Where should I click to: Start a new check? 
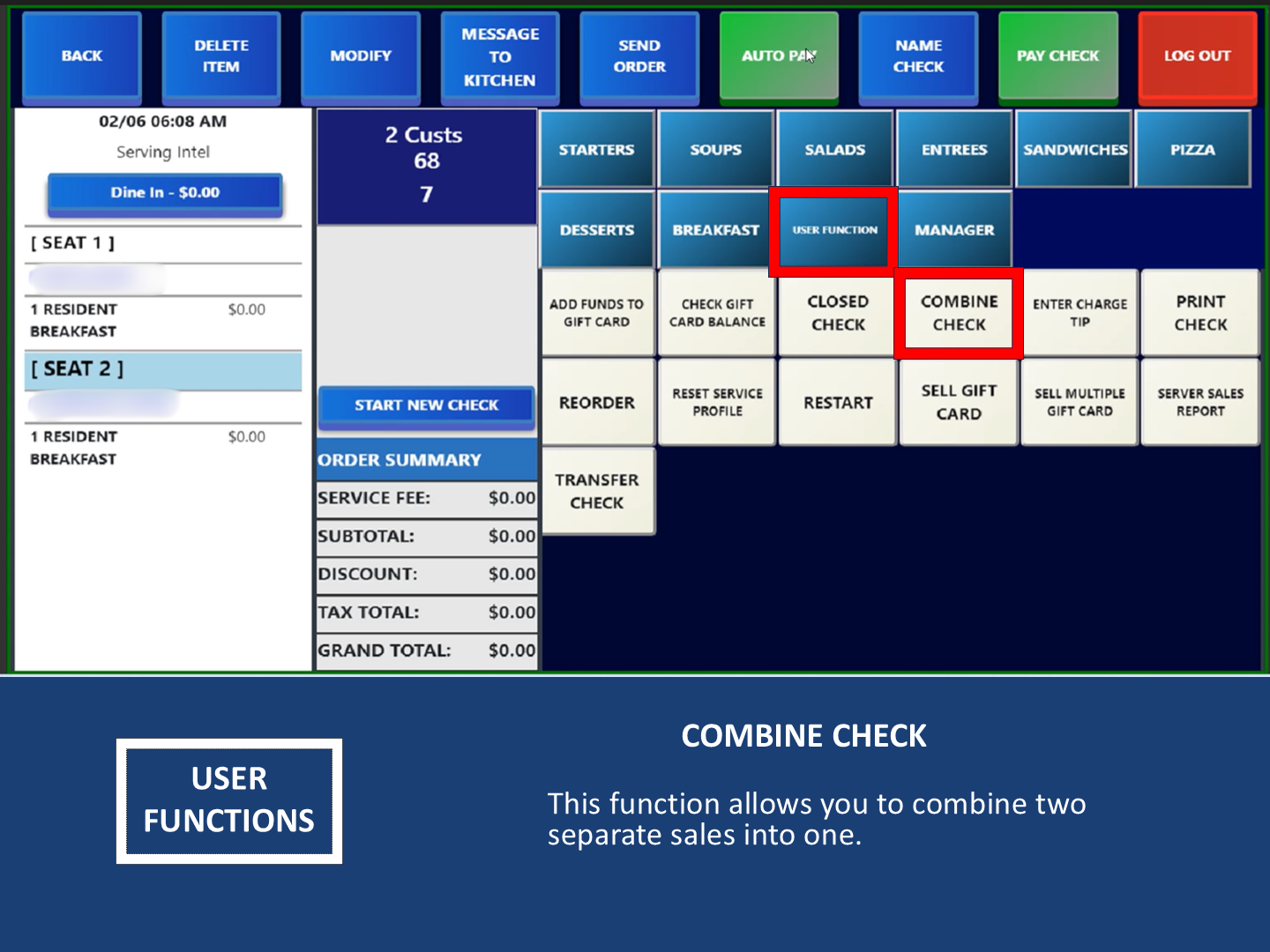(426, 405)
